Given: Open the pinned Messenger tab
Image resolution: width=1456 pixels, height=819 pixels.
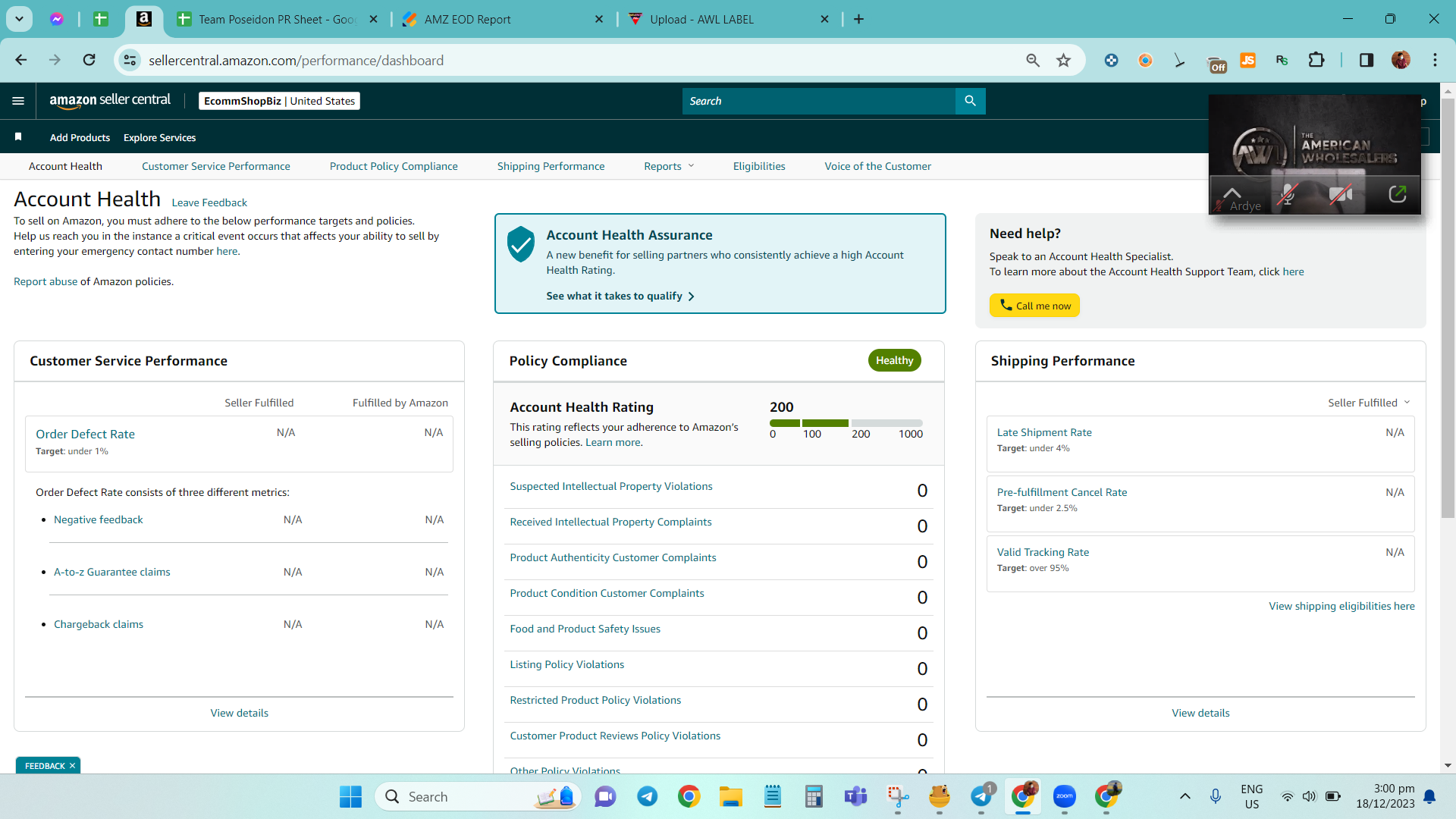Looking at the screenshot, I should 57,20.
